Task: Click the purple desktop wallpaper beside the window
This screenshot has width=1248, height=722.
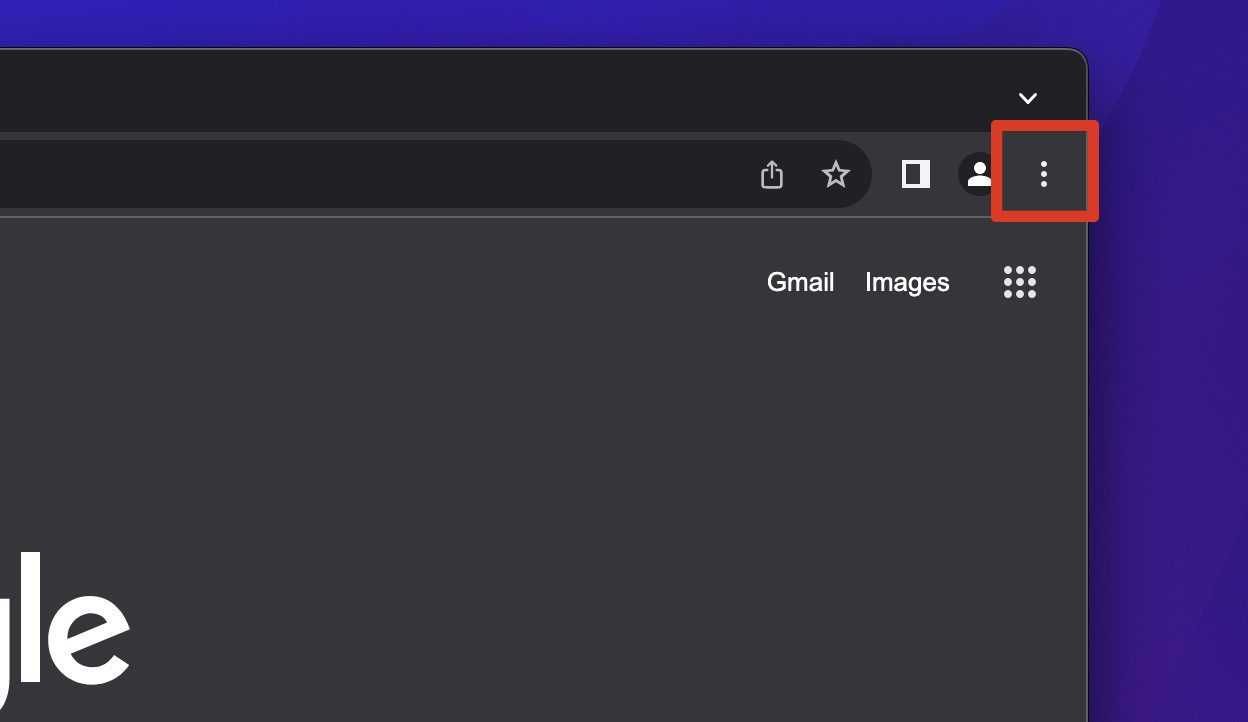Action: 1170,450
